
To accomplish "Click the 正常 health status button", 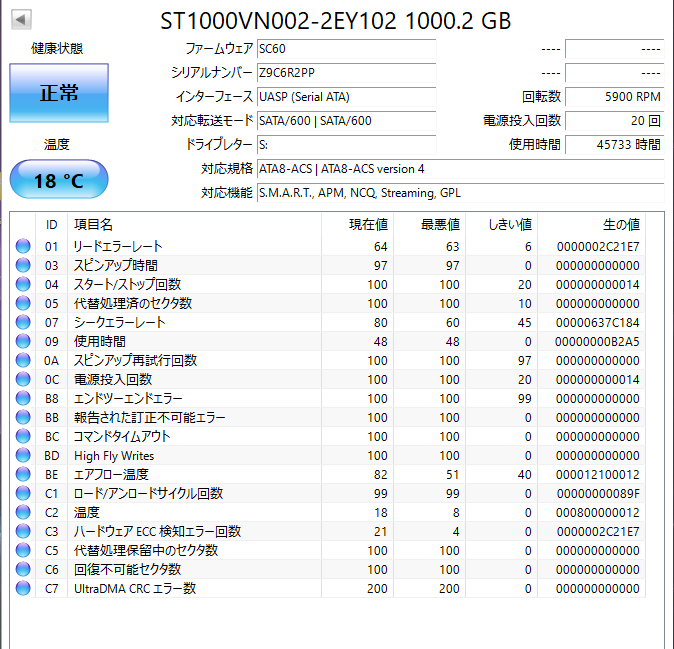I will (x=58, y=94).
